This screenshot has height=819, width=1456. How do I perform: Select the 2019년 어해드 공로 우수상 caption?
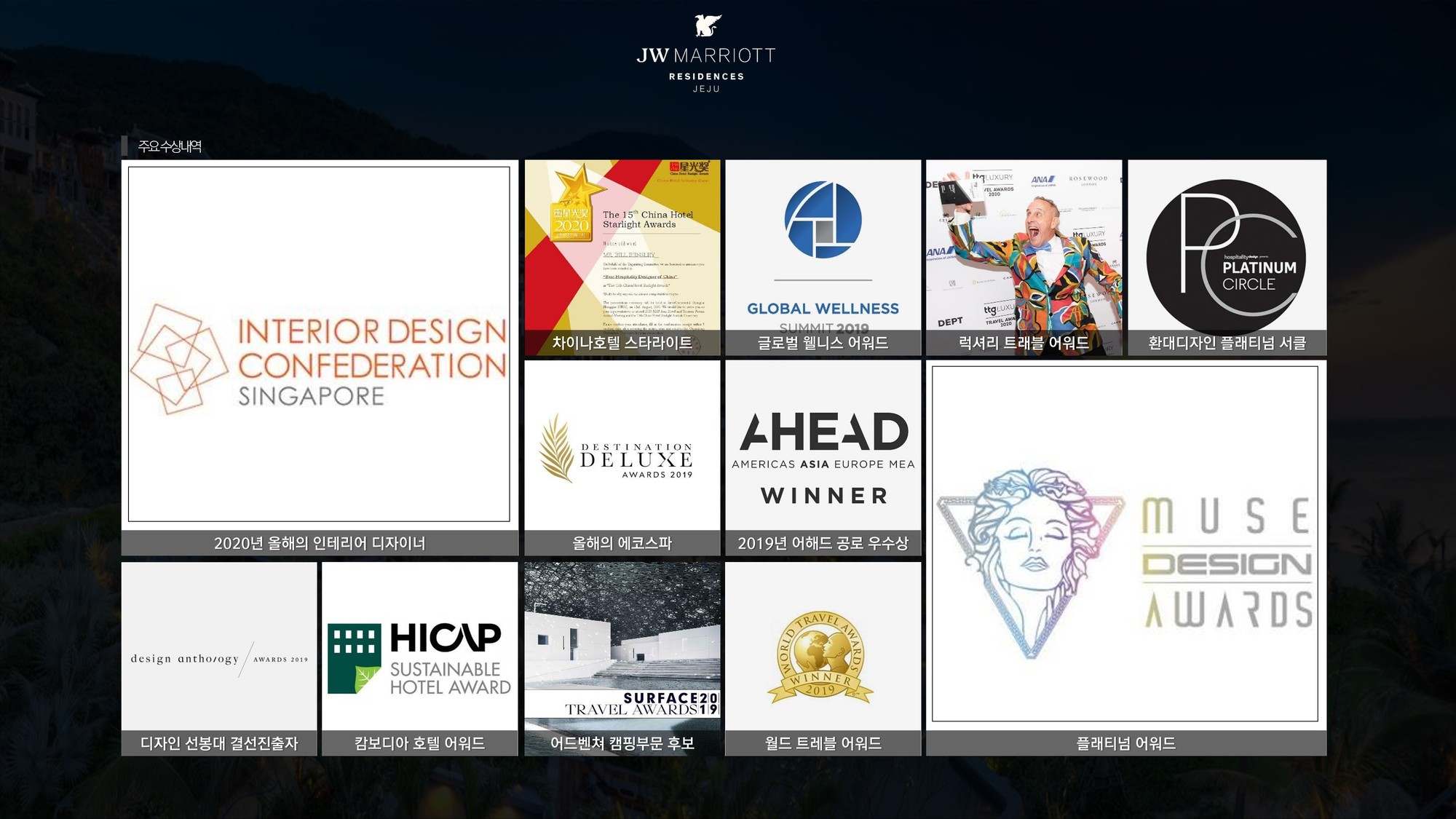pos(823,543)
